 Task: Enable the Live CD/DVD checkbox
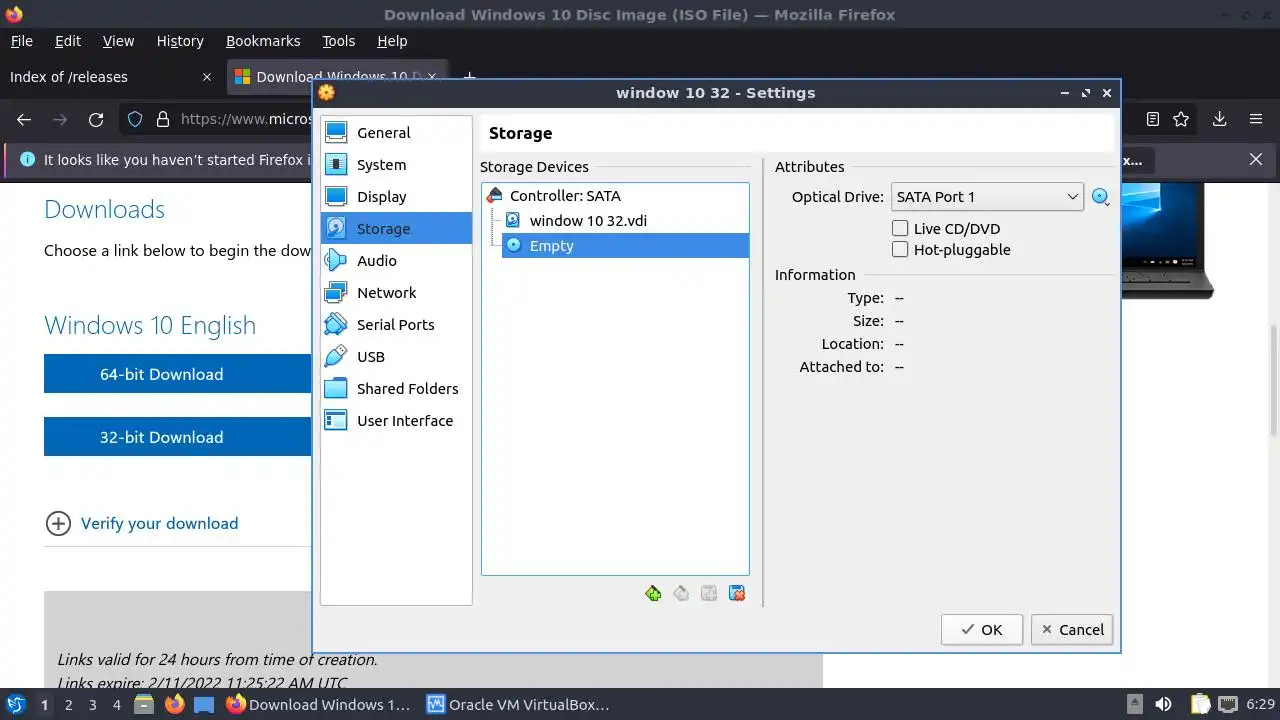pos(900,229)
